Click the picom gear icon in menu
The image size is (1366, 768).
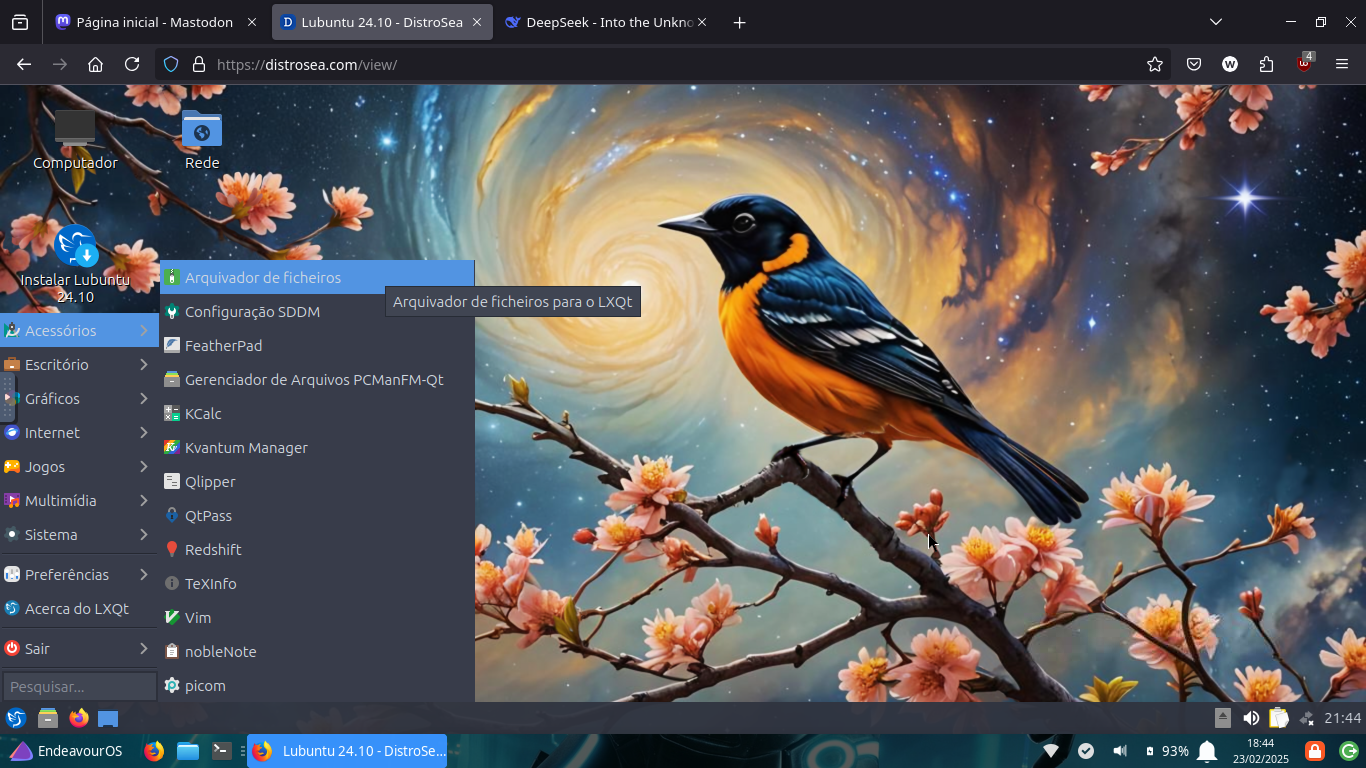(x=172, y=686)
